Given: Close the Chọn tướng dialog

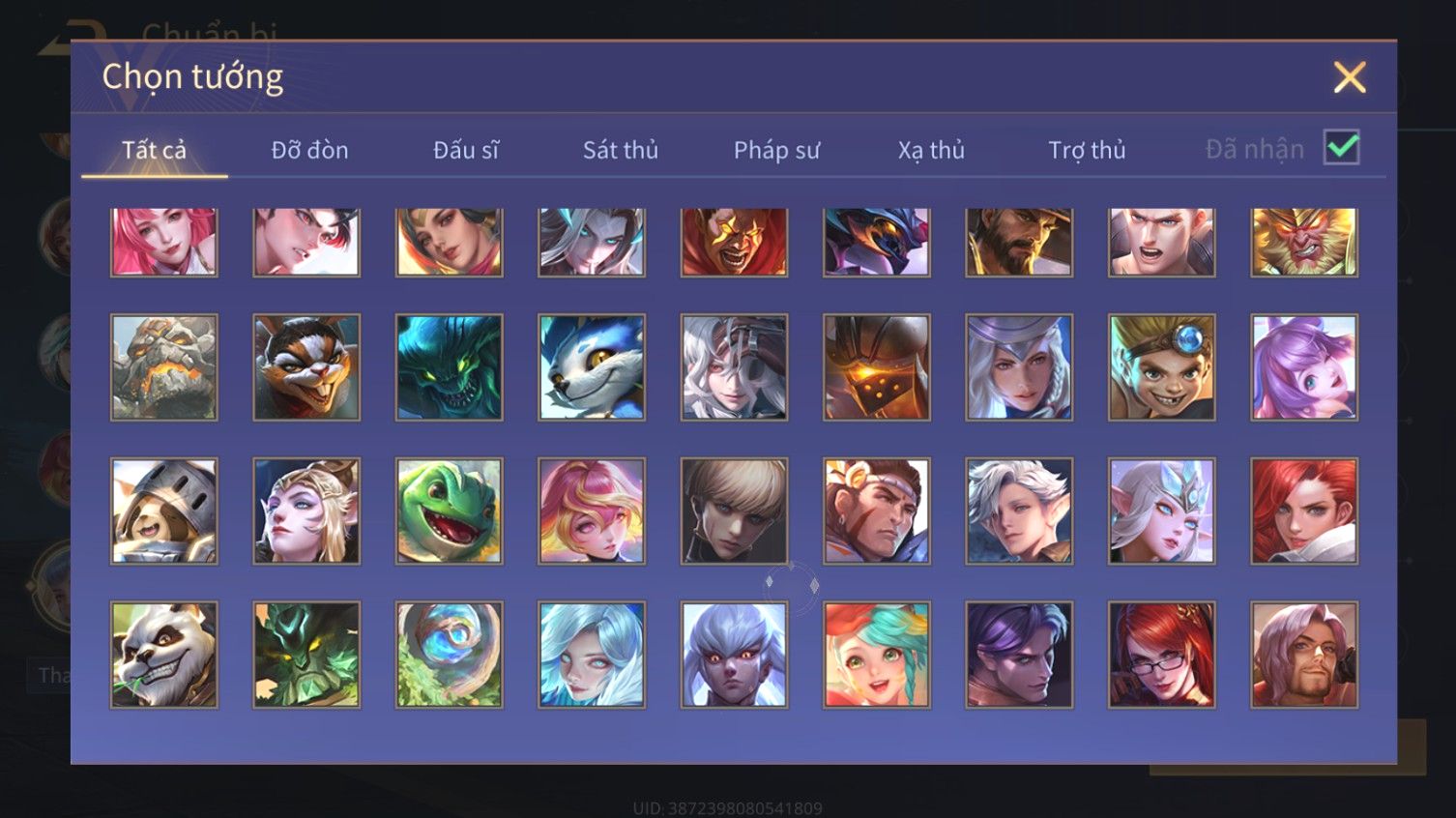Looking at the screenshot, I should point(1350,77).
